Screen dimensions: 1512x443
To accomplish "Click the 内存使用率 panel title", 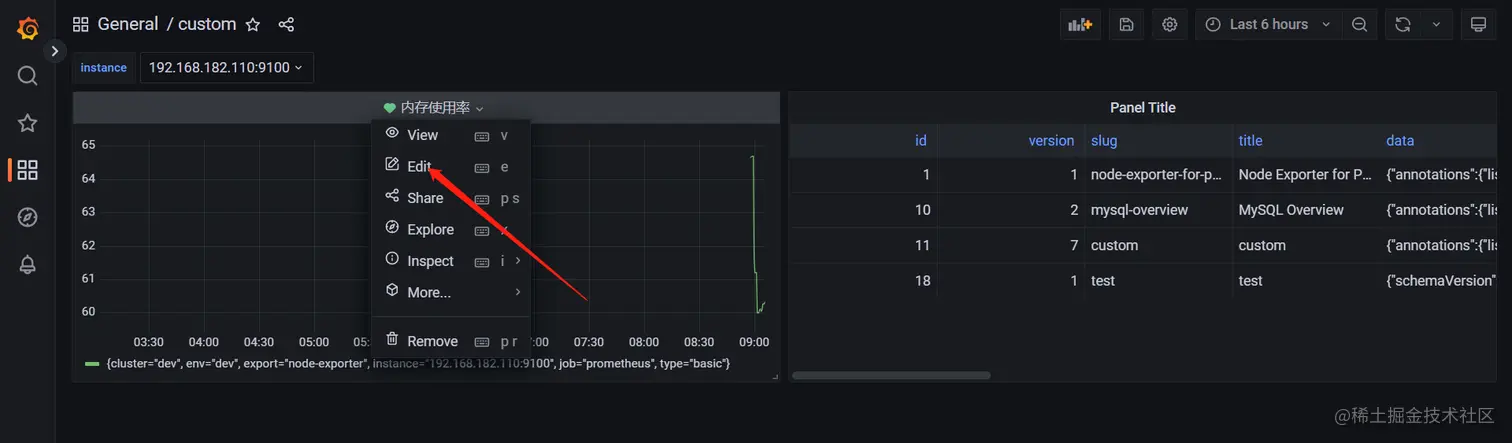I will point(434,108).
